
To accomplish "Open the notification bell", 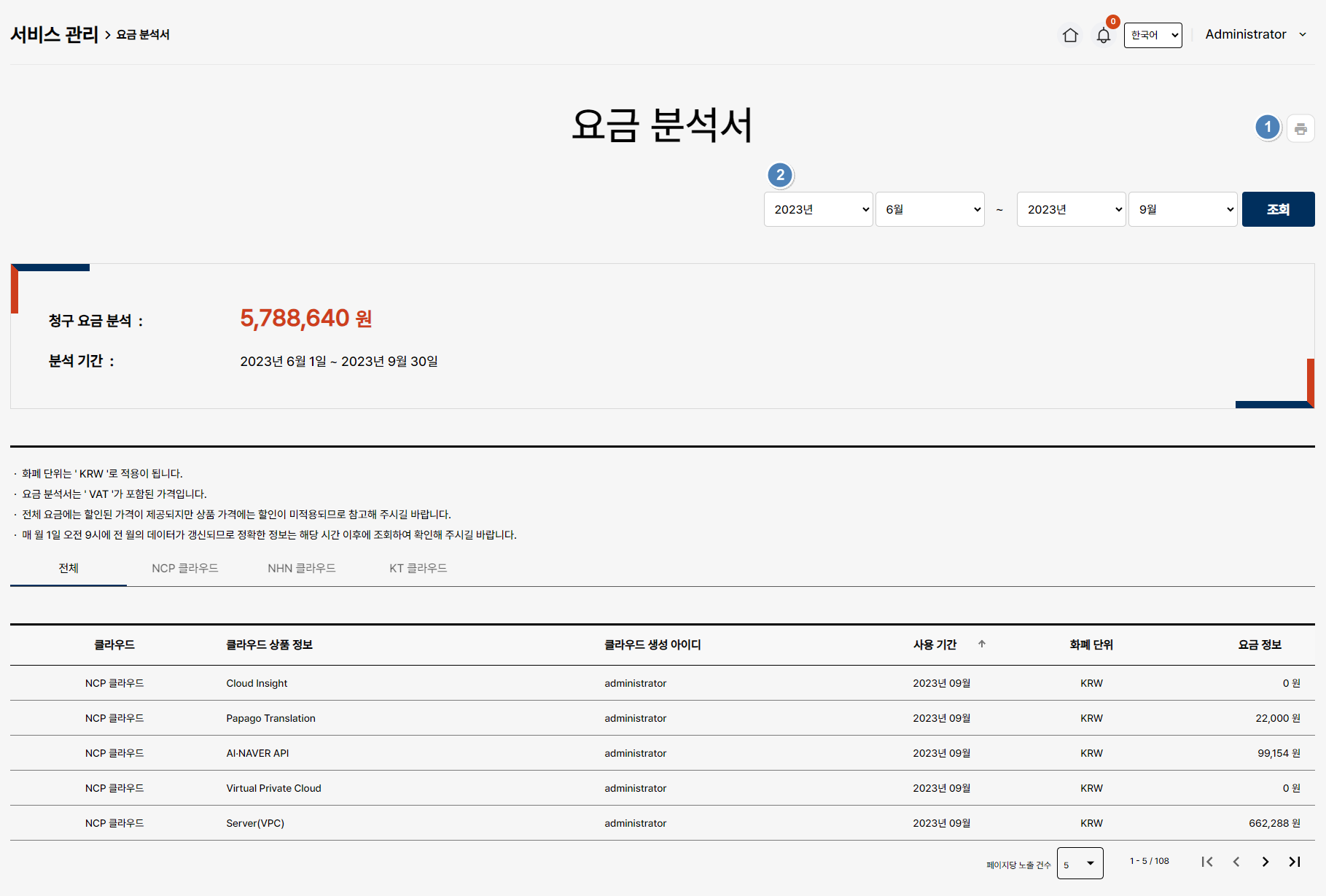I will (x=1104, y=36).
